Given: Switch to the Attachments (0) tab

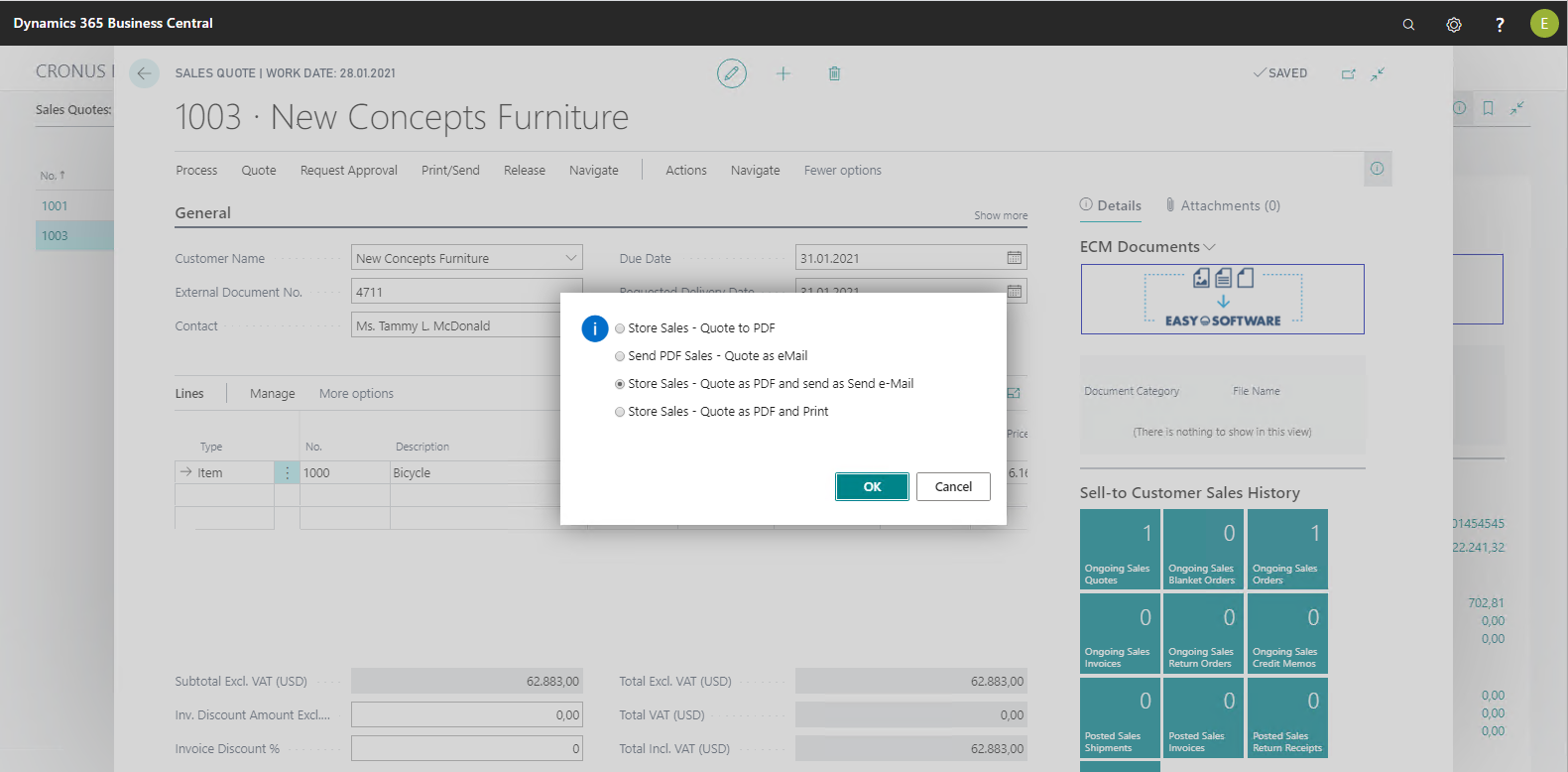Looking at the screenshot, I should tap(1223, 205).
